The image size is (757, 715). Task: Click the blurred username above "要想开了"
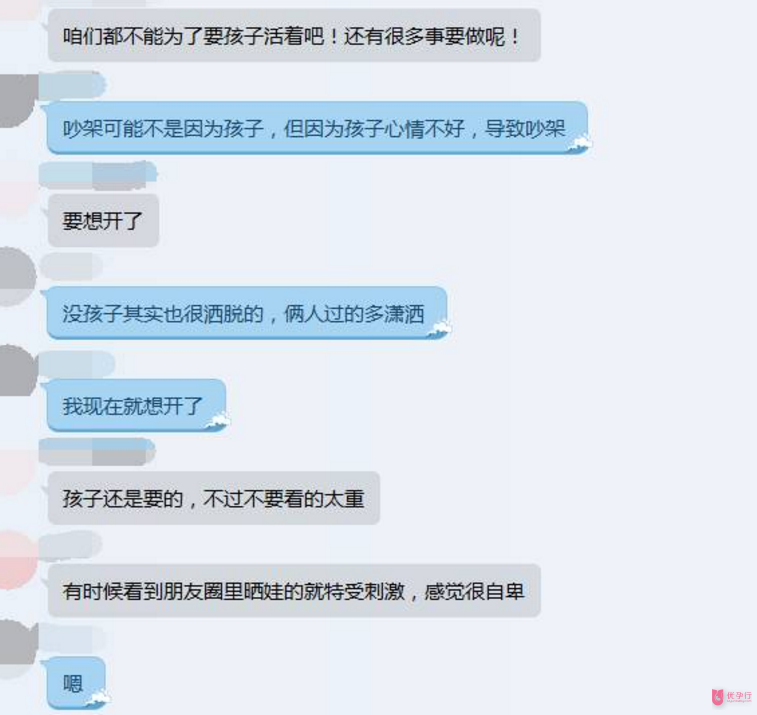pyautogui.click(x=98, y=176)
